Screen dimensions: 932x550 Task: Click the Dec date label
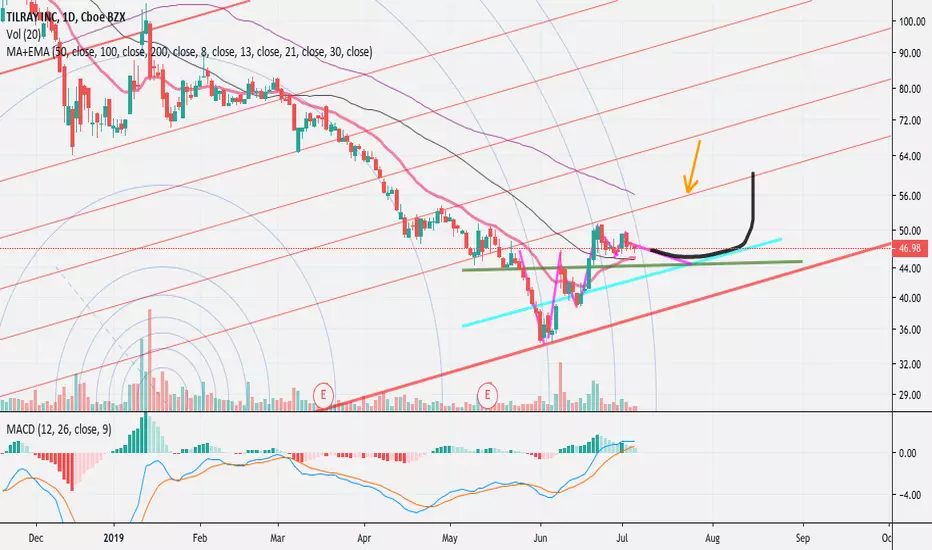click(36, 538)
